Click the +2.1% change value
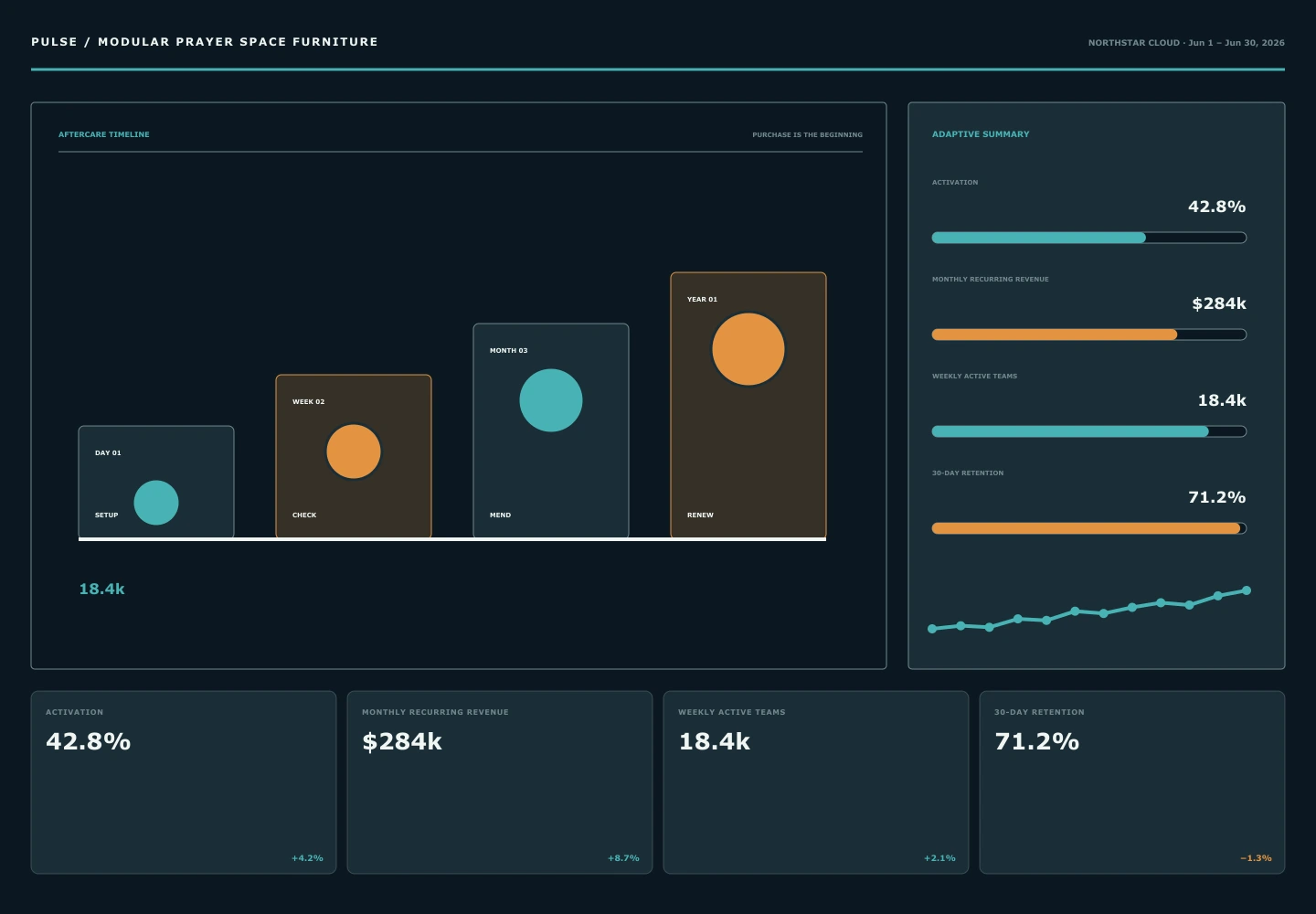The image size is (1316, 914). coord(939,858)
